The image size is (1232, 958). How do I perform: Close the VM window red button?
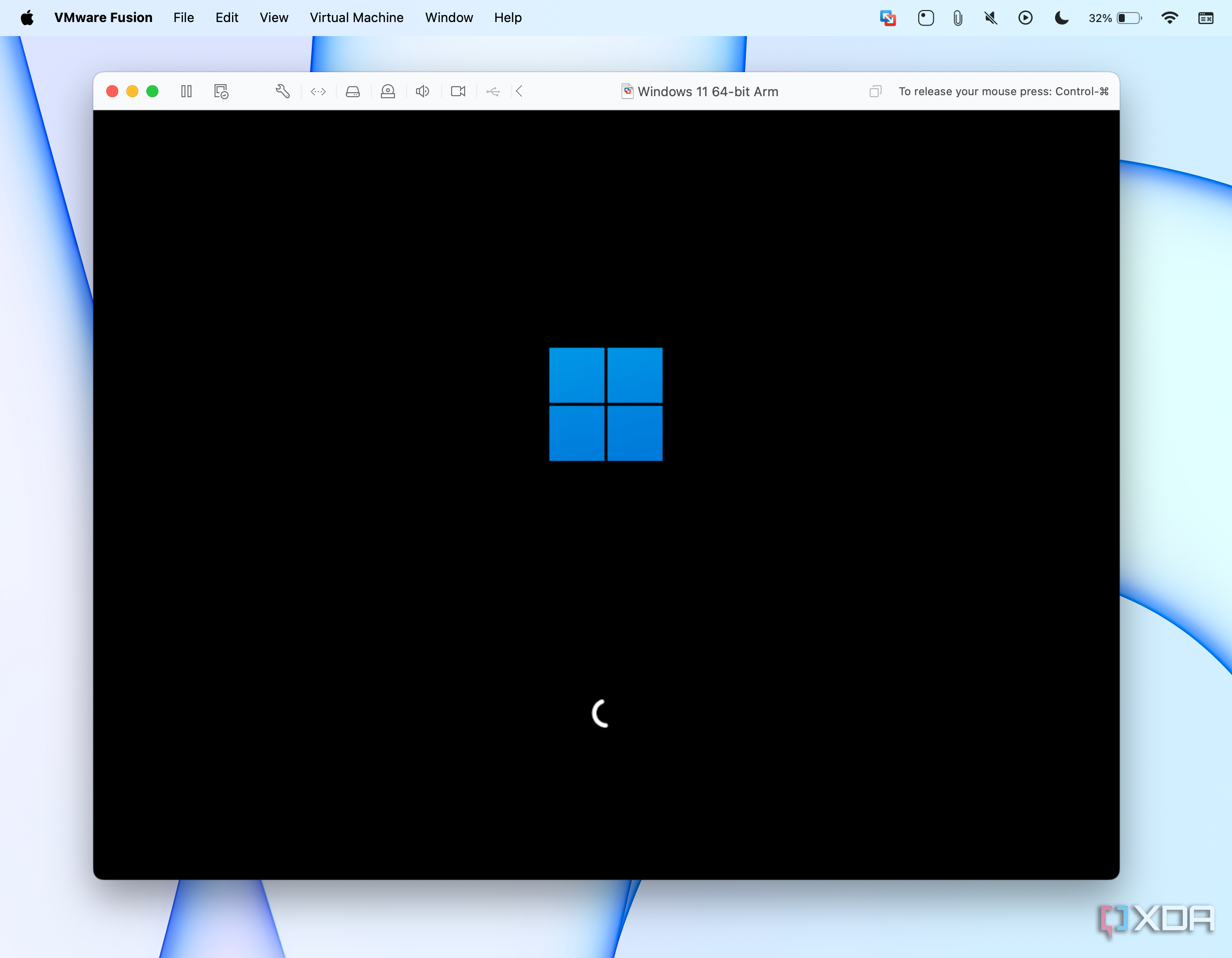[x=112, y=91]
